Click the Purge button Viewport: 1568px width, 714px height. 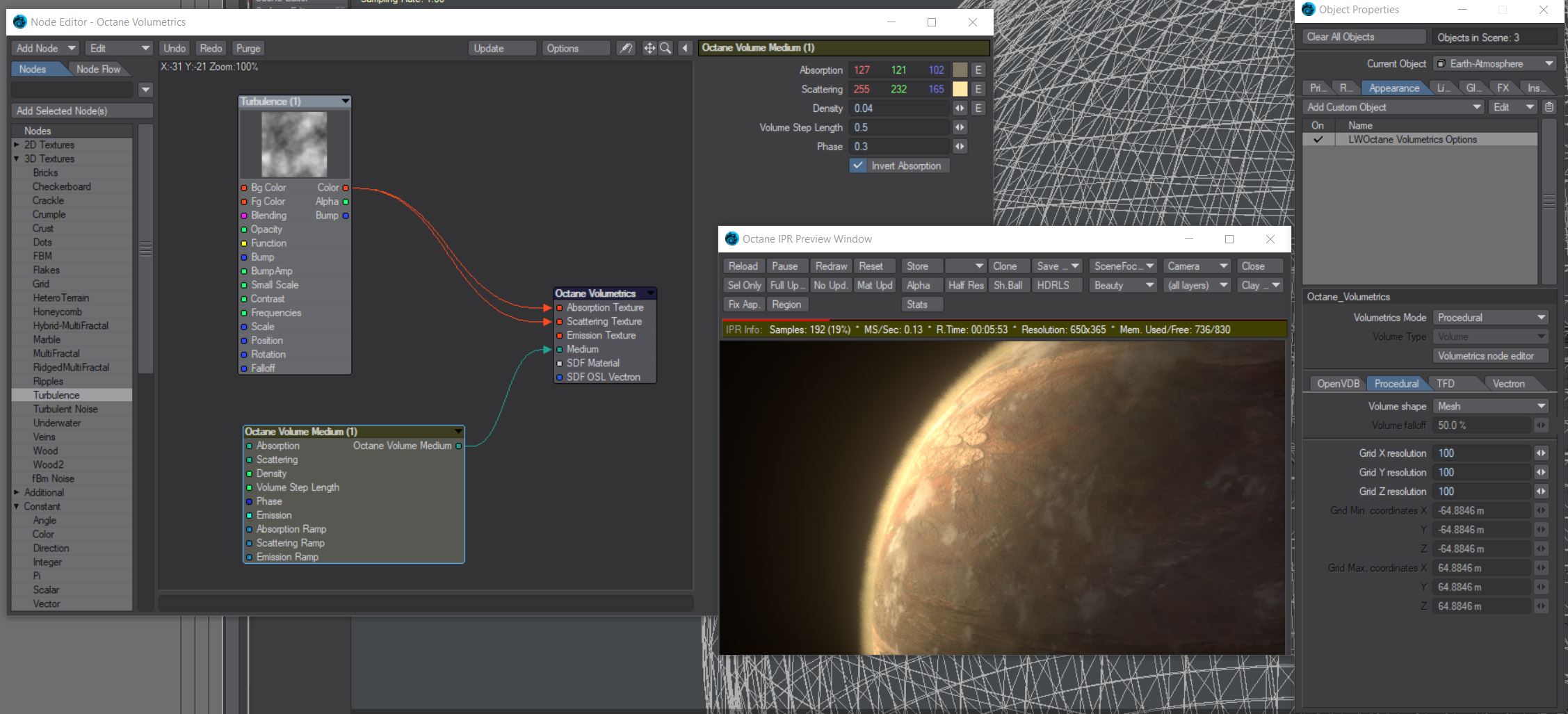point(248,48)
